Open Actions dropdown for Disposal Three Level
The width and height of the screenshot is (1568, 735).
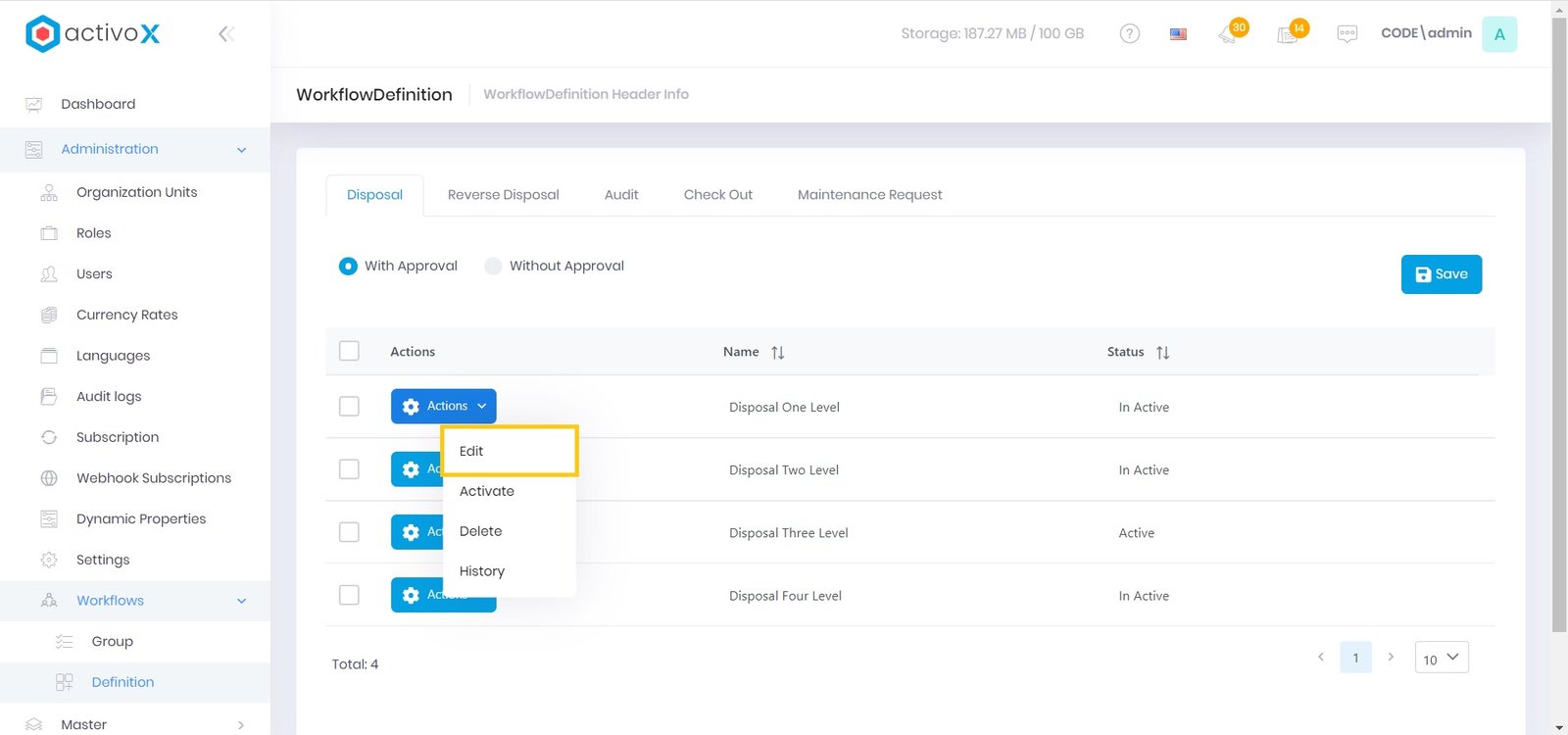[x=417, y=531]
